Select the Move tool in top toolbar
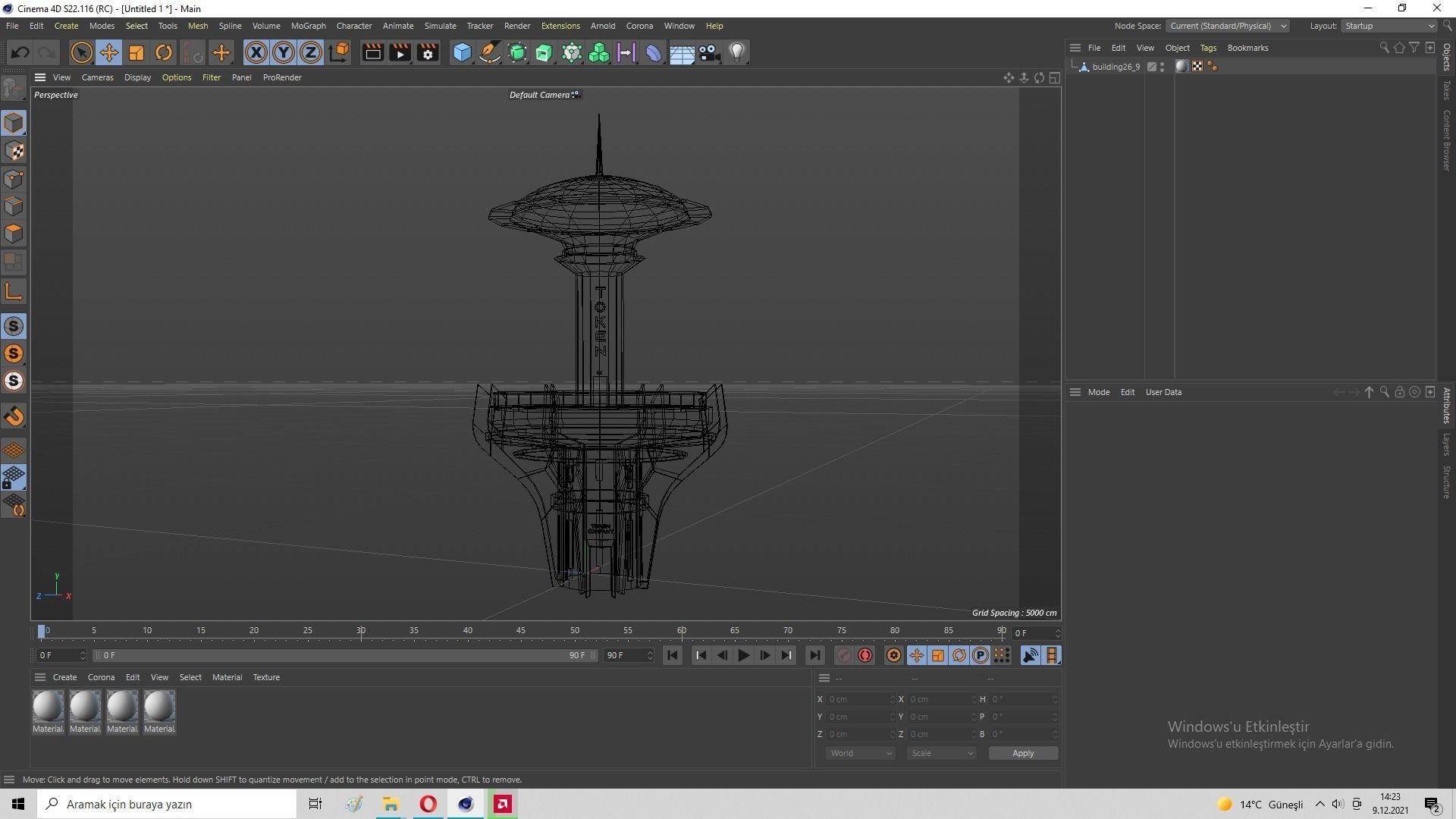 point(109,52)
